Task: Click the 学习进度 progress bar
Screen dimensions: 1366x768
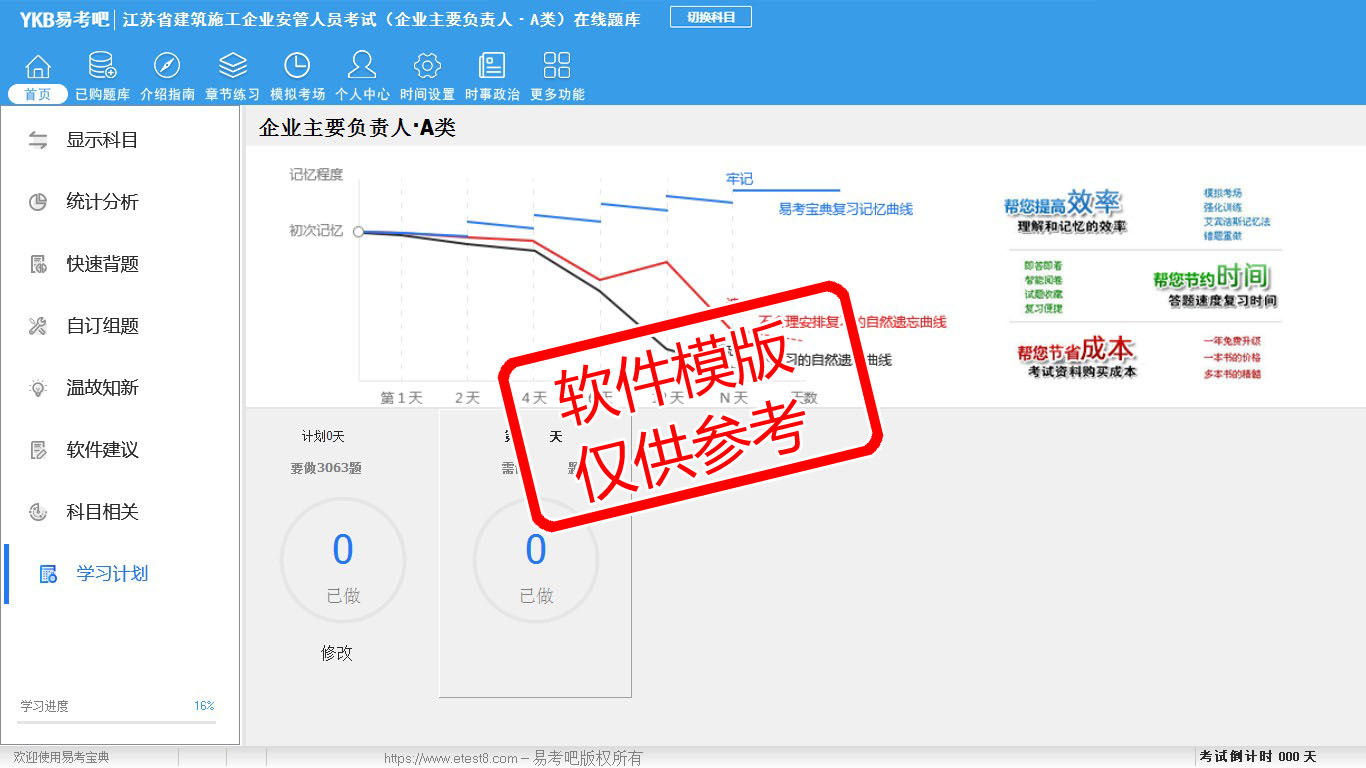Action: 117,721
